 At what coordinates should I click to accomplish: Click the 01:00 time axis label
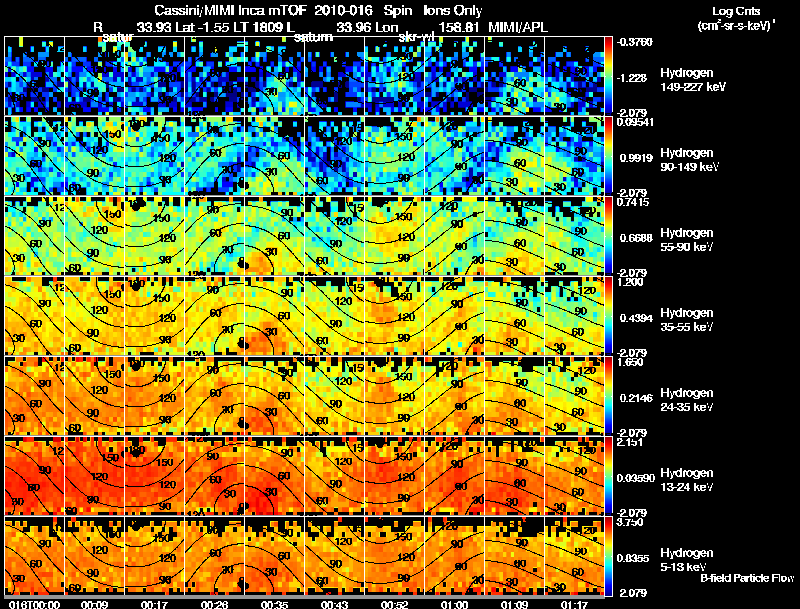click(x=454, y=604)
